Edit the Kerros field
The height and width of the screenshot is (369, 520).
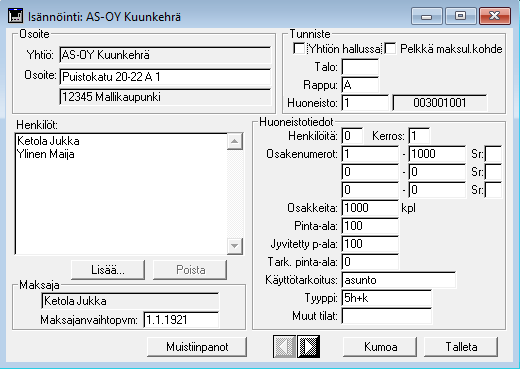[x=419, y=136]
